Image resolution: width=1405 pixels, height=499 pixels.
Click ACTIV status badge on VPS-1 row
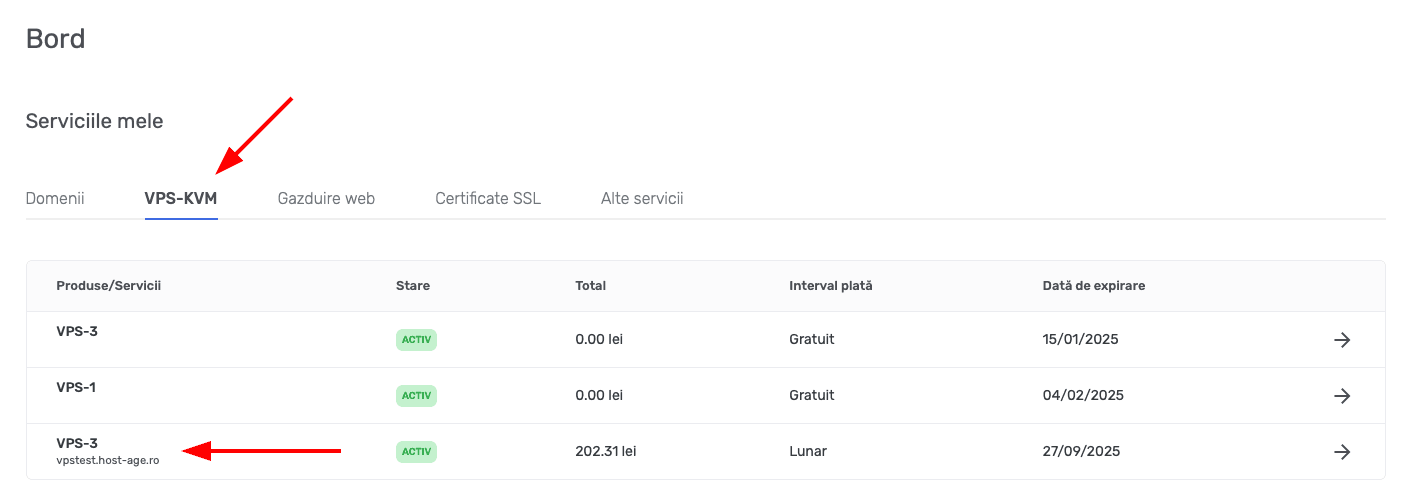pos(416,396)
